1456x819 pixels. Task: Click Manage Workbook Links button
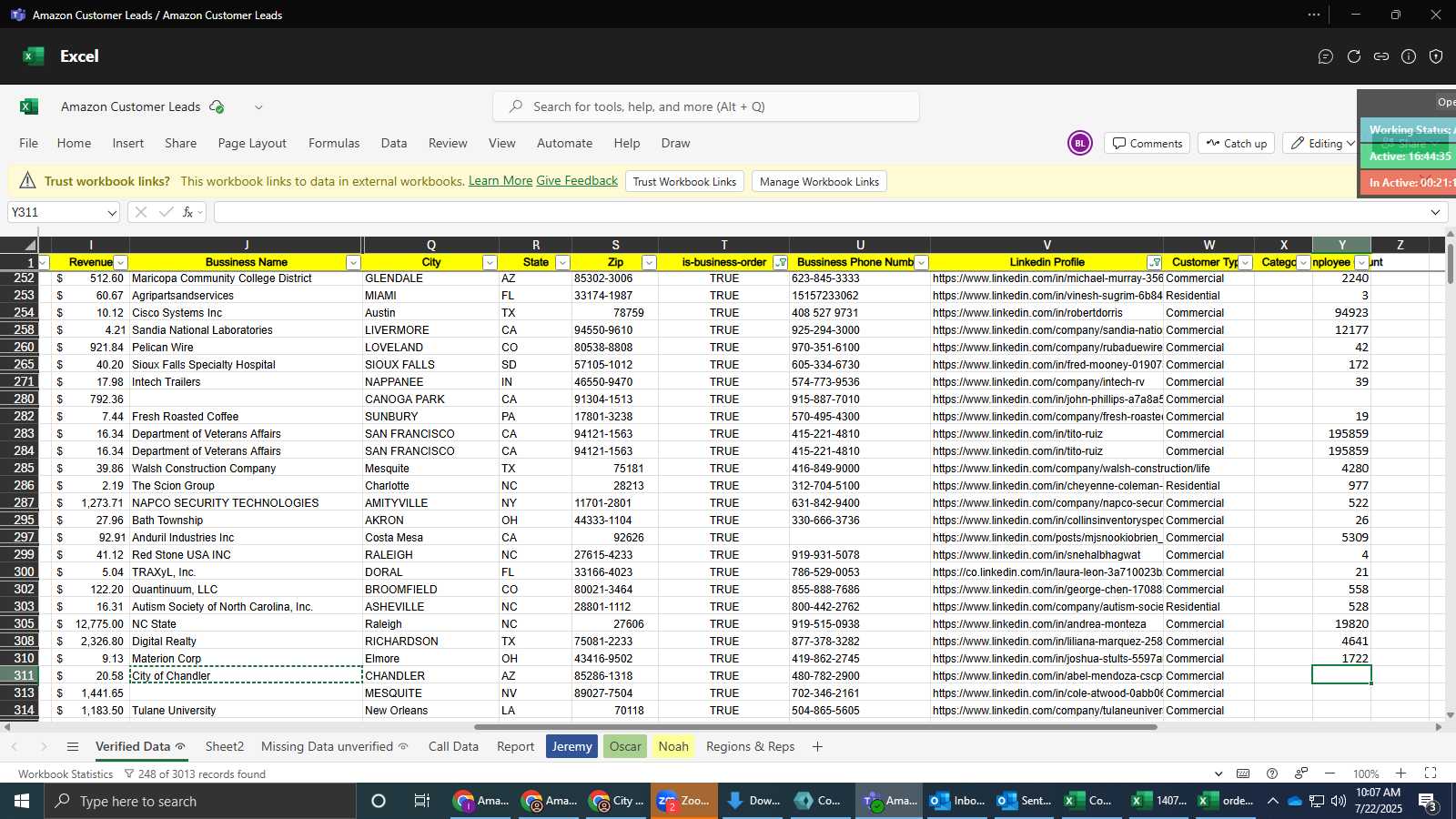(819, 181)
